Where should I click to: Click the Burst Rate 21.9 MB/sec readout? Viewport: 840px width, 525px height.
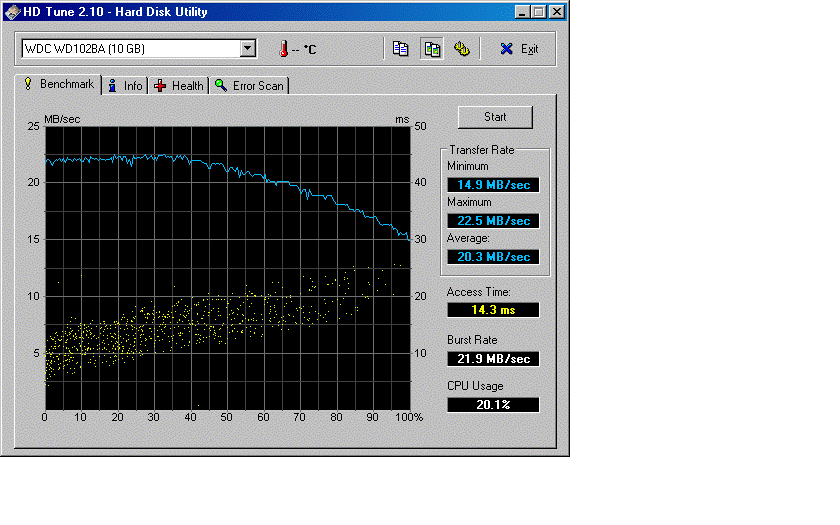click(x=493, y=358)
